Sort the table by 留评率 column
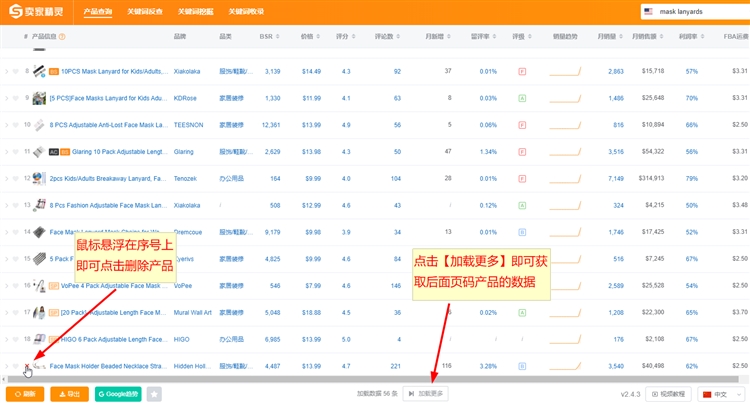This screenshot has width=750, height=403. (483, 36)
